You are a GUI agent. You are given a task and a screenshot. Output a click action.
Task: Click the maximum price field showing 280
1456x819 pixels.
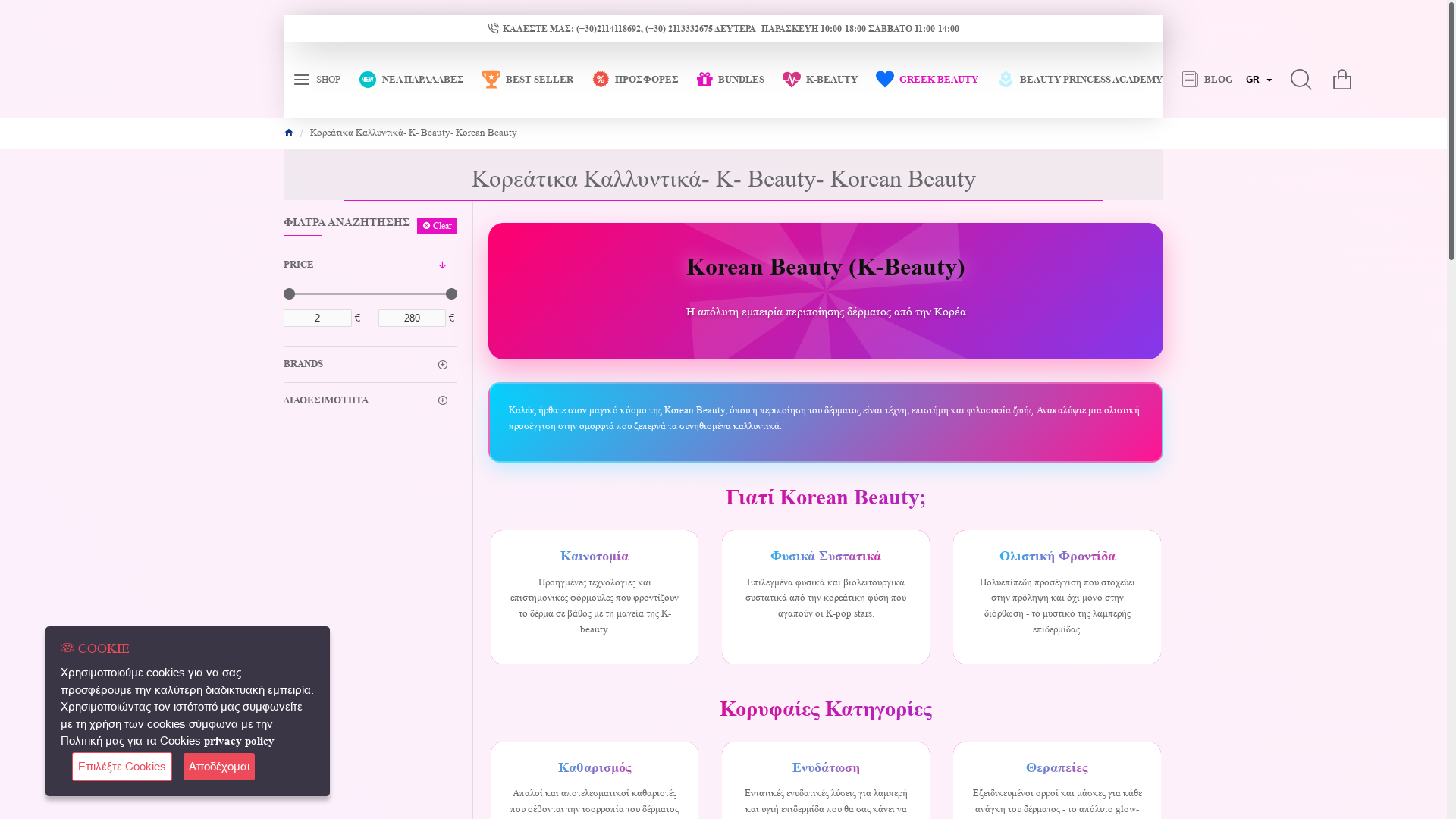tap(412, 318)
